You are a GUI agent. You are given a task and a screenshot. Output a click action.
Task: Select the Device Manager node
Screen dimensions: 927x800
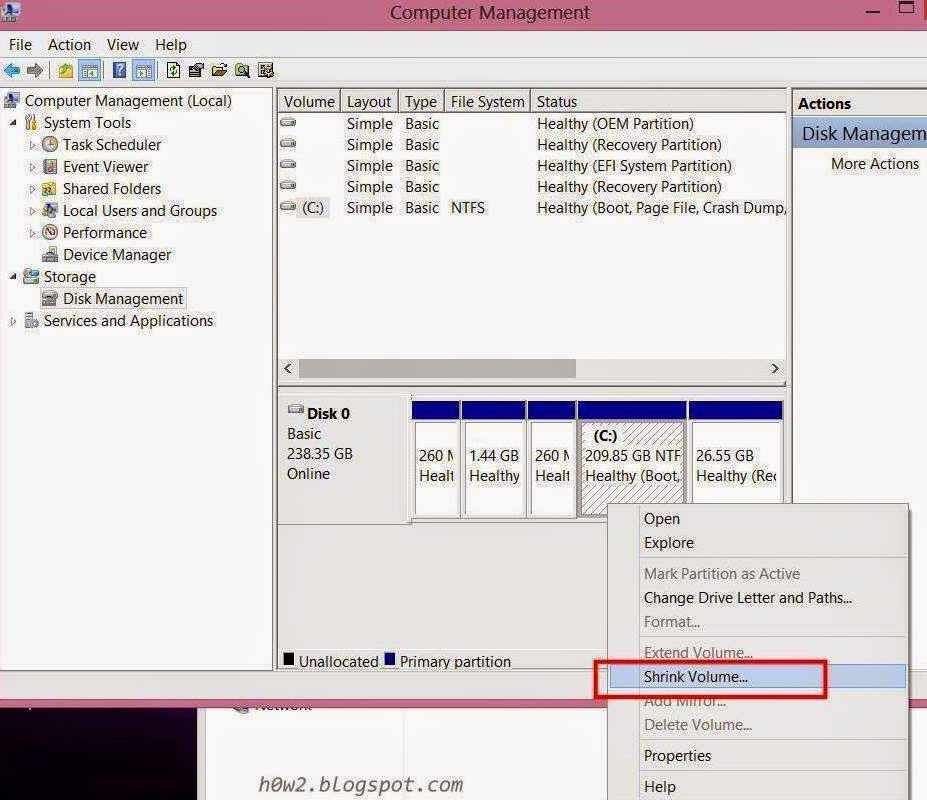[x=116, y=254]
